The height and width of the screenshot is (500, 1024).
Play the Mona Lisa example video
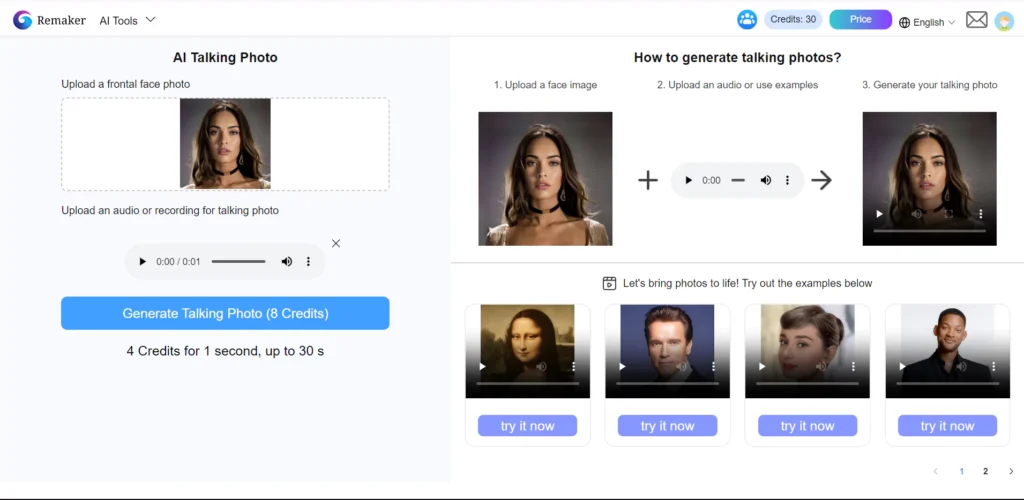(482, 367)
